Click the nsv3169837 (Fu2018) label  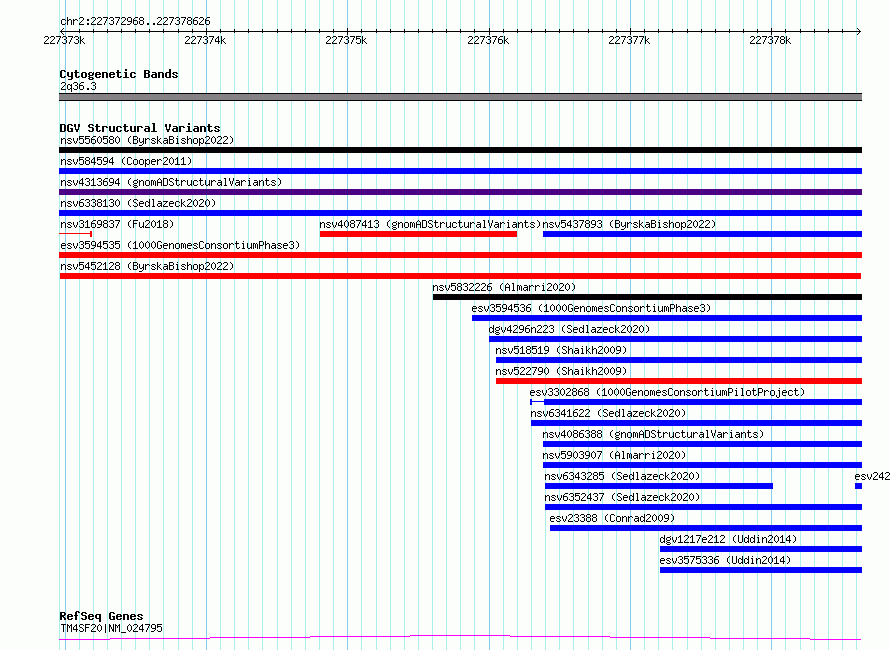(x=117, y=224)
